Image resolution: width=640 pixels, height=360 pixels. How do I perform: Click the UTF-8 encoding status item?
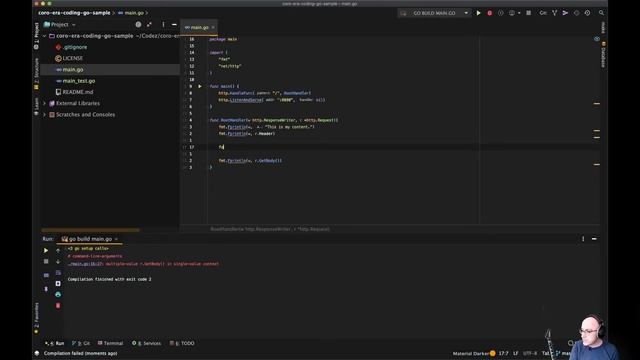[x=530, y=353]
